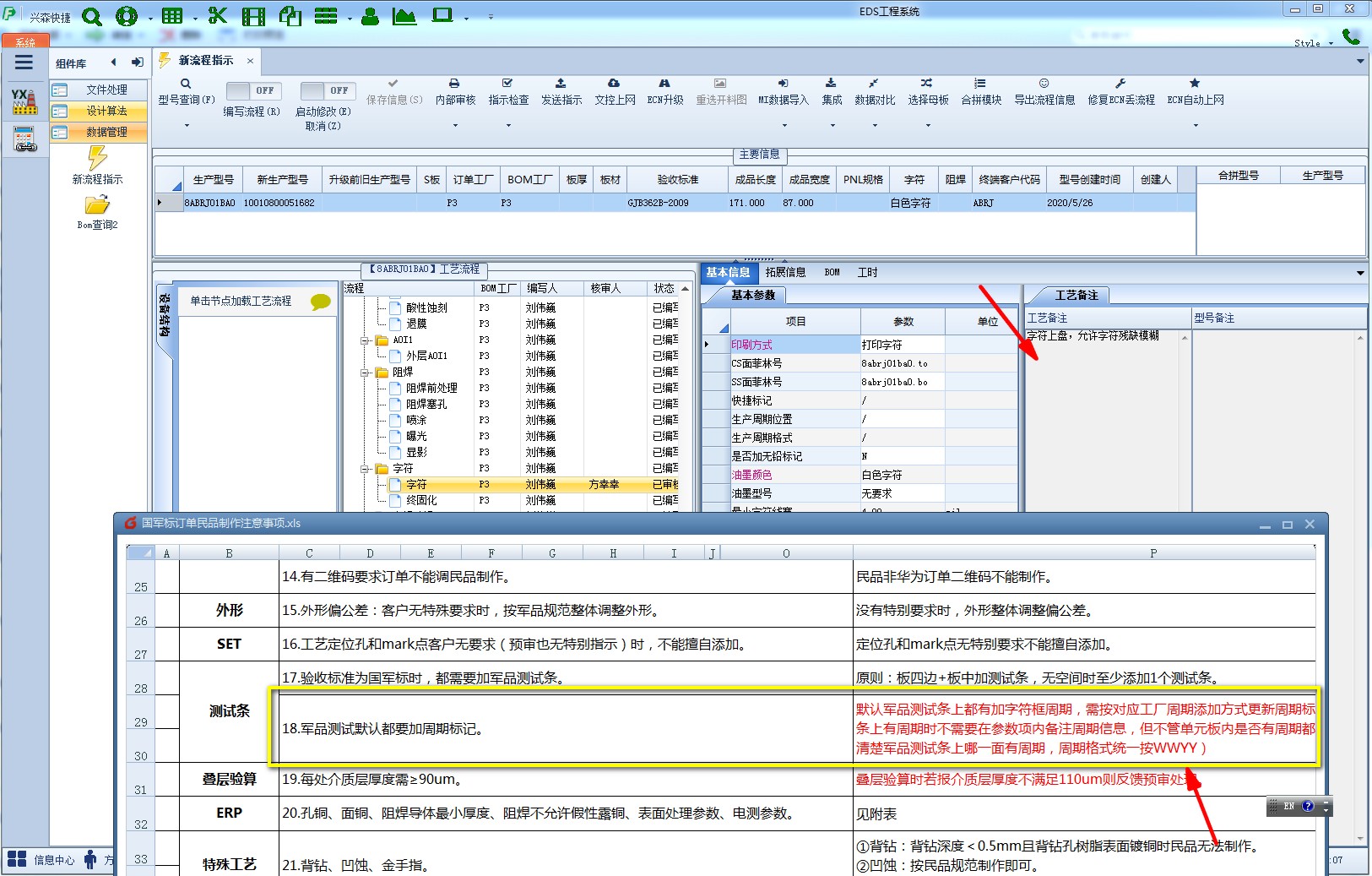Open dropdown arrow under ECN自动上网
Screen dimensions: 1372x876
[1196, 126]
